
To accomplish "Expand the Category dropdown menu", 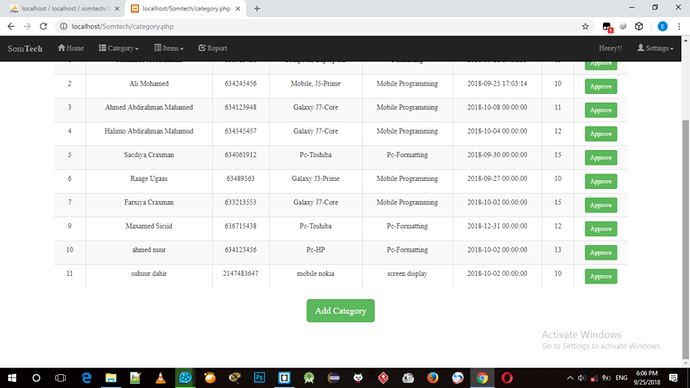I will [118, 48].
